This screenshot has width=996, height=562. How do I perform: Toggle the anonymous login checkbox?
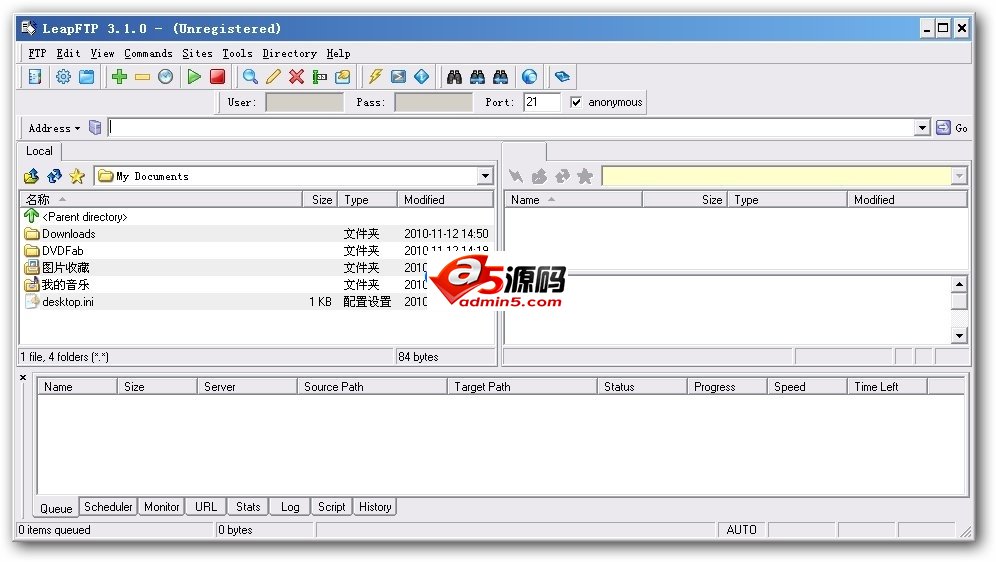(575, 102)
